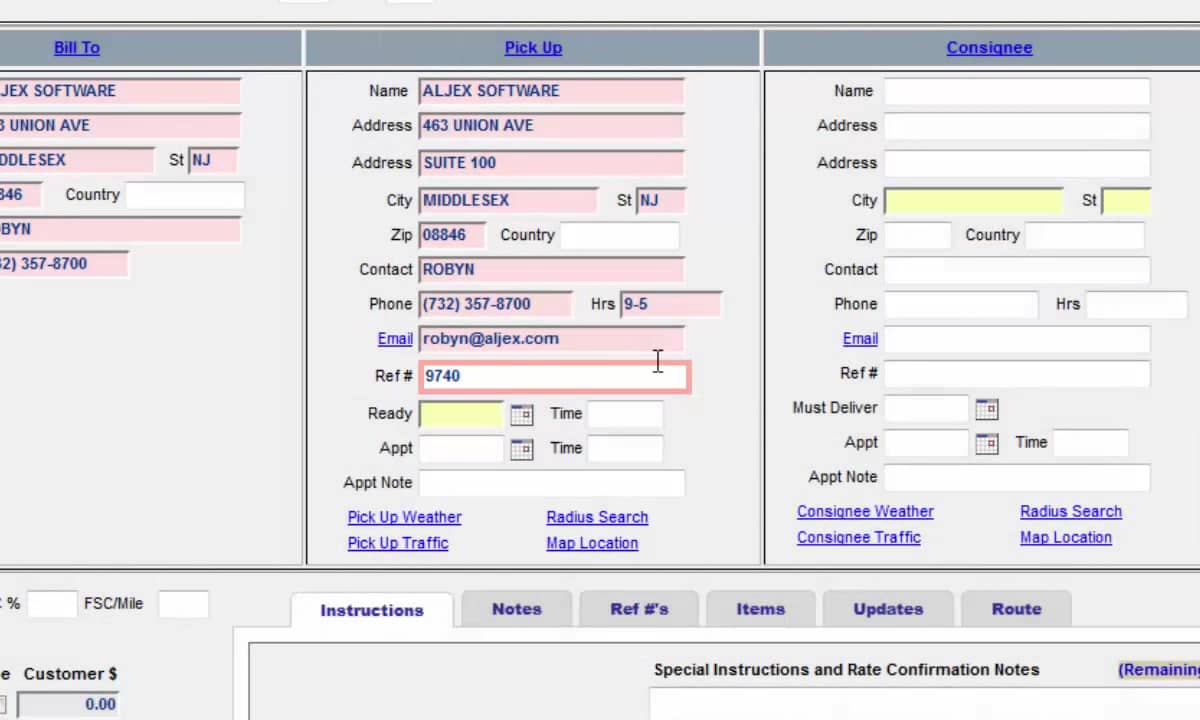Click the Pick Up Email link
Image resolution: width=1200 pixels, height=720 pixels.
pos(395,339)
